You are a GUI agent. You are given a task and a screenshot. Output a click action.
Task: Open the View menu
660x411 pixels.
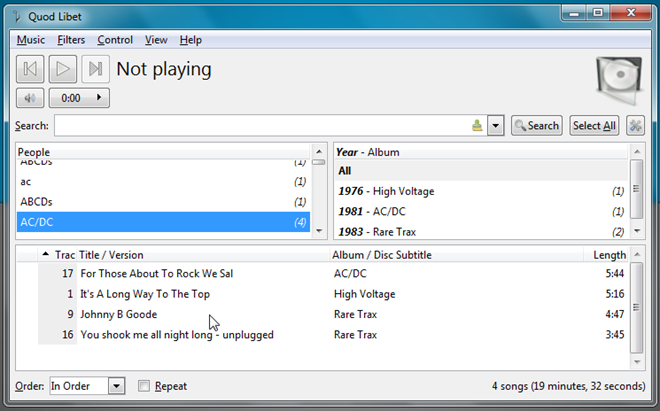pos(156,40)
